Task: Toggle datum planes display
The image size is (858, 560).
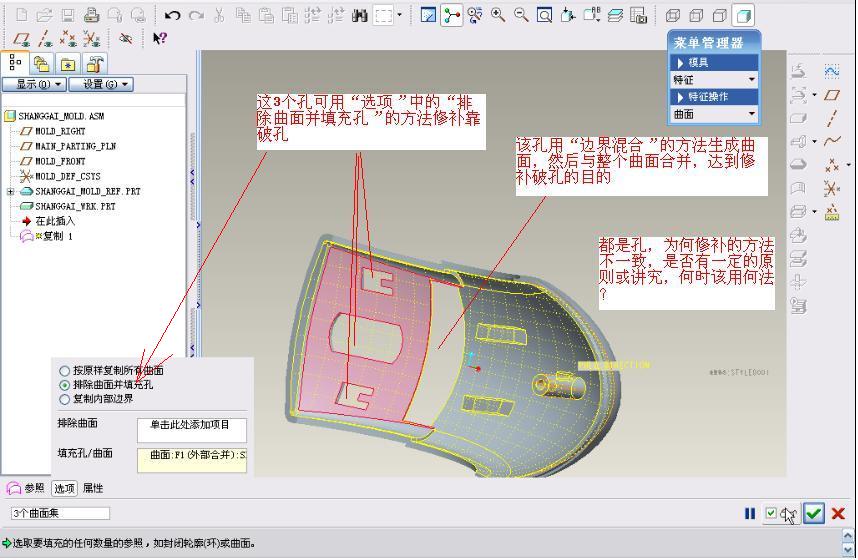Action: click(22, 39)
